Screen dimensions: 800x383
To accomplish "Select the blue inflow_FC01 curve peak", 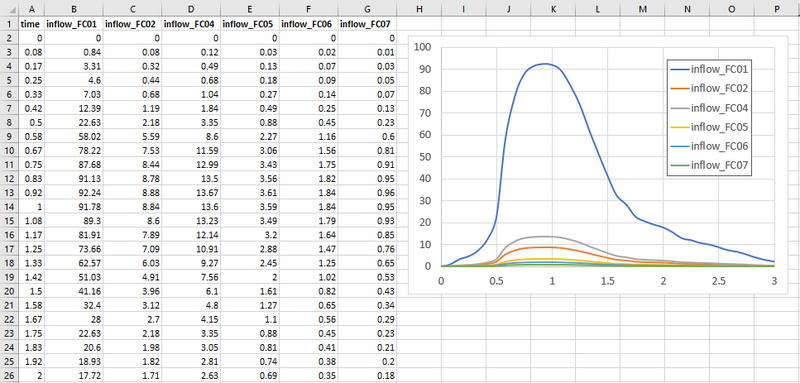I will tap(545, 64).
